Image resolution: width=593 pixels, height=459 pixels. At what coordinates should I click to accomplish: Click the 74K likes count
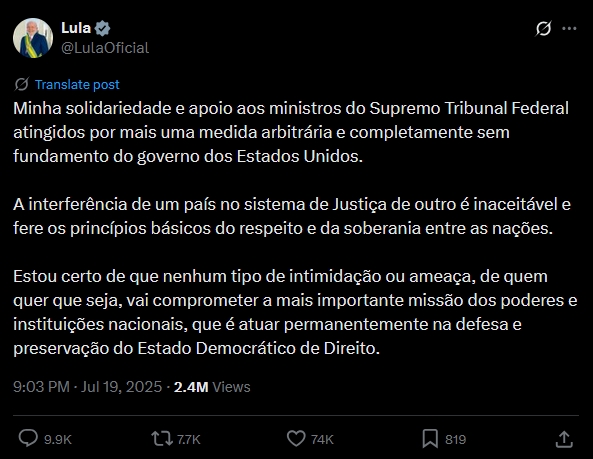click(x=322, y=439)
